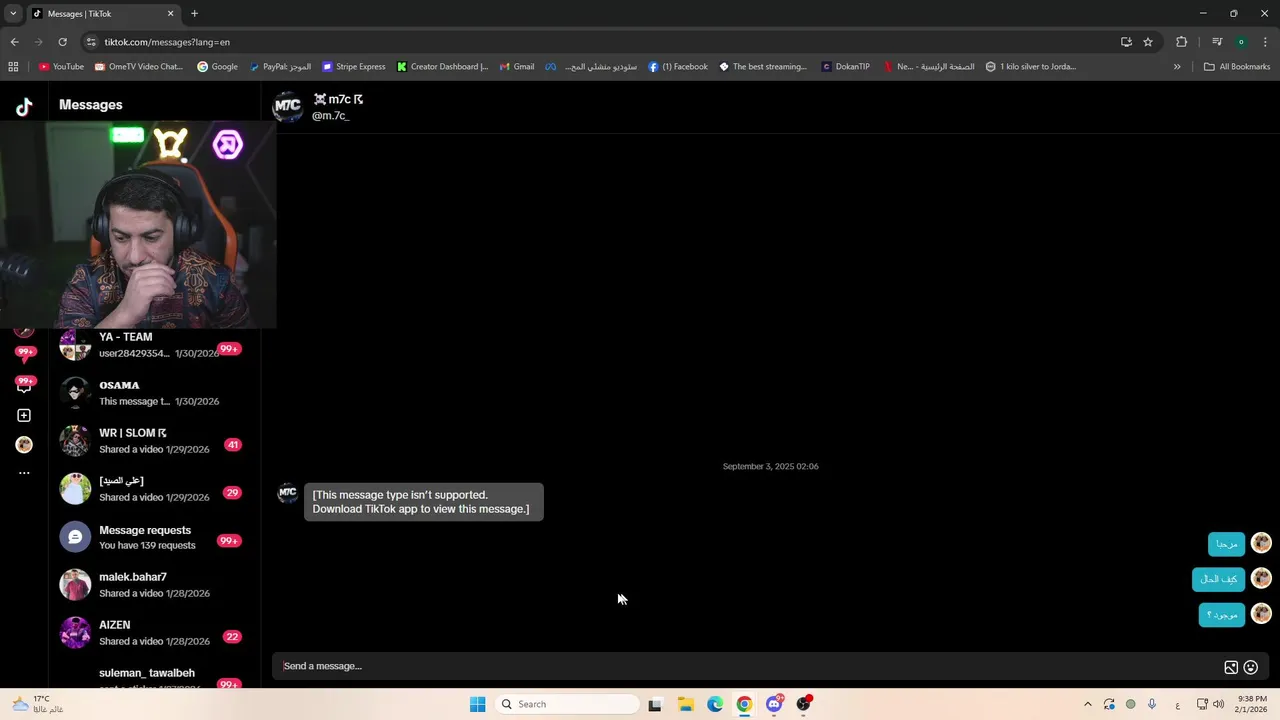Image resolution: width=1280 pixels, height=720 pixels.
Task: Open the YA - TEAM conversation
Action: click(155, 345)
